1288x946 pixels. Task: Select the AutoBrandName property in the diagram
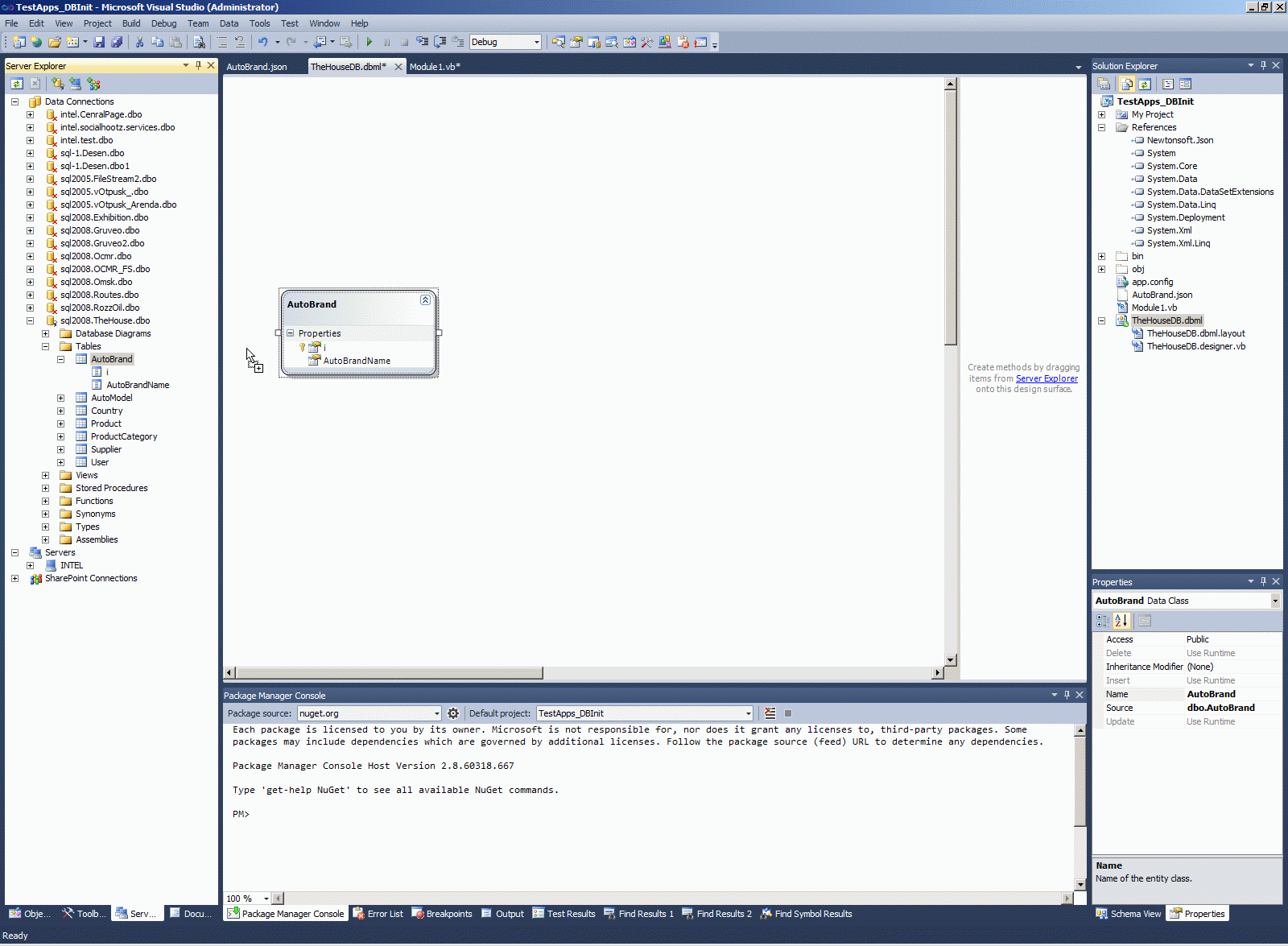[x=357, y=361]
